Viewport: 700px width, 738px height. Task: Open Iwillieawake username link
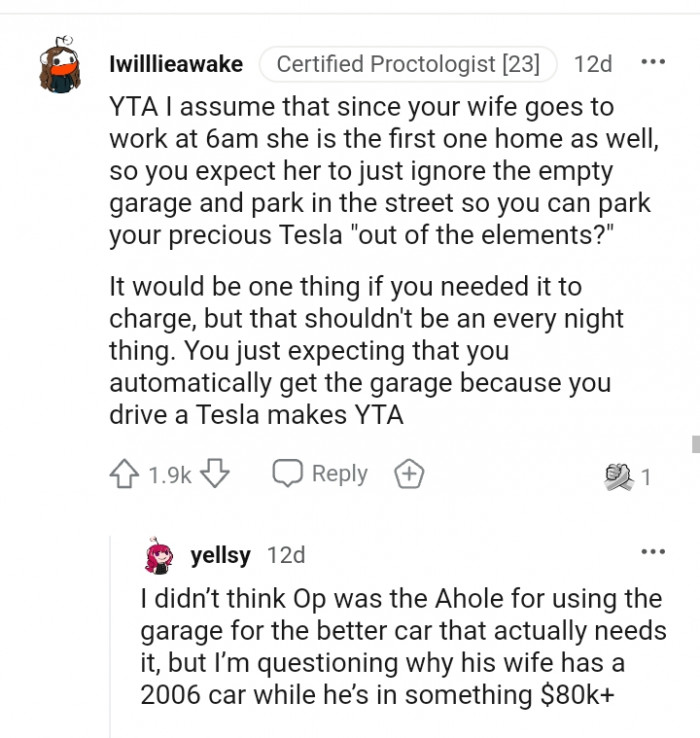coord(175,64)
